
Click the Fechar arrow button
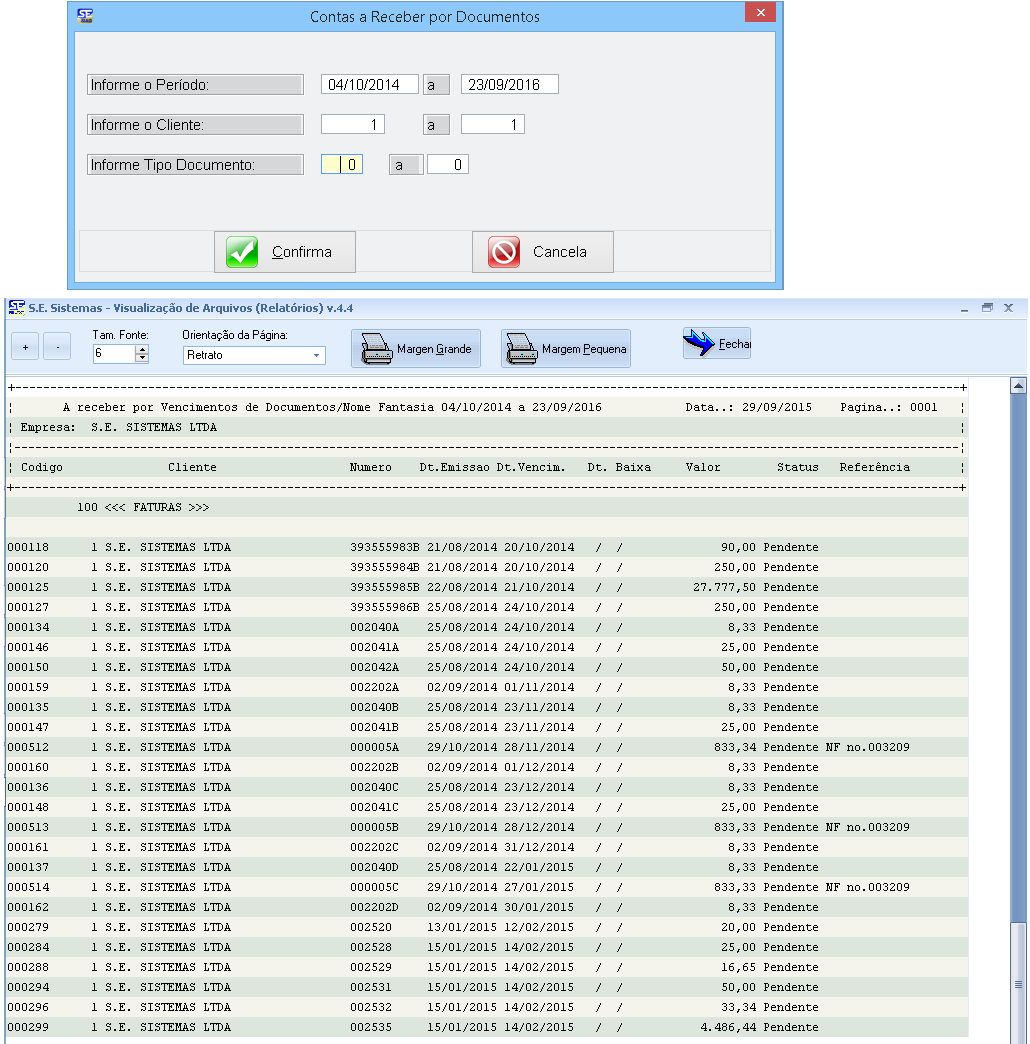coord(717,344)
